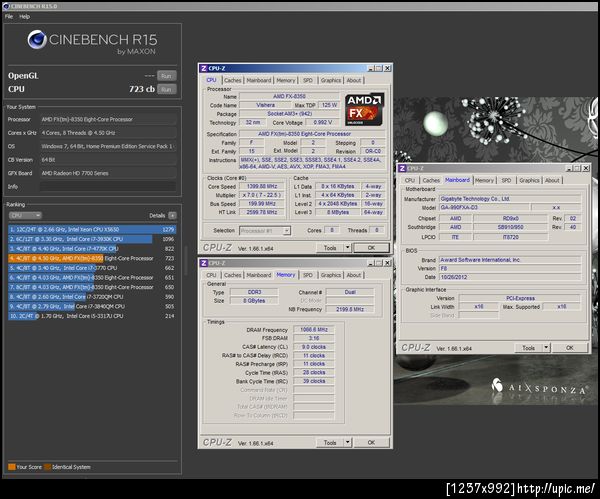The height and width of the screenshot is (499, 600).
Task: Click the Cinebench app icon in title bar
Action: (6, 6)
